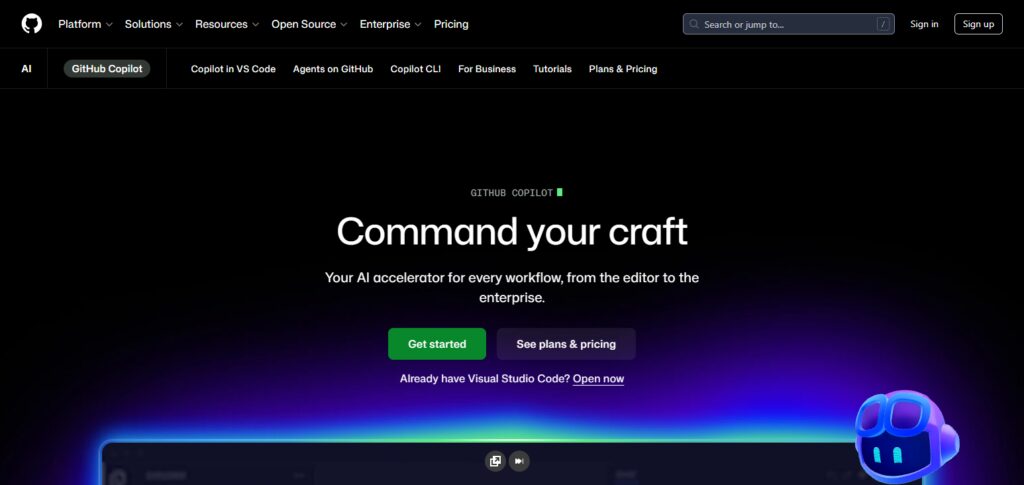The image size is (1024, 485).
Task: Expand the Platform menu
Action: point(85,24)
